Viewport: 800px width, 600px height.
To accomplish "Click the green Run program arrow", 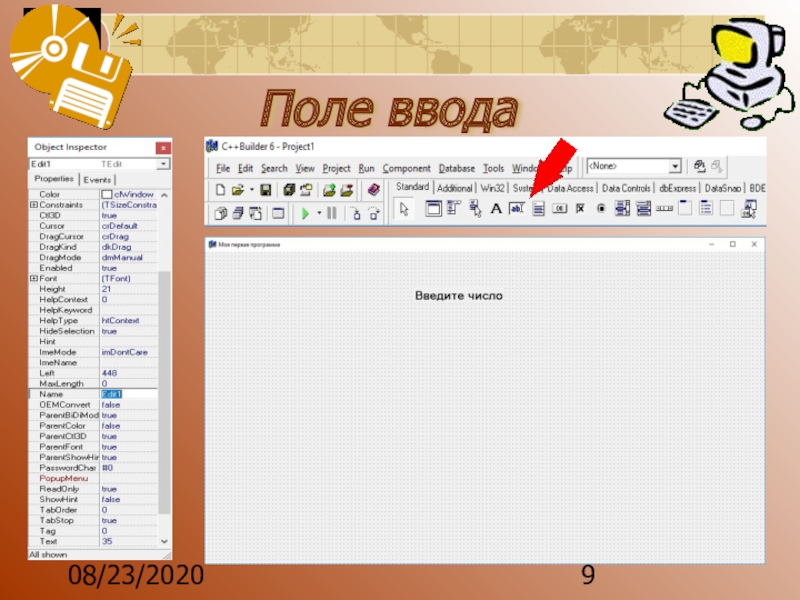I will [305, 213].
